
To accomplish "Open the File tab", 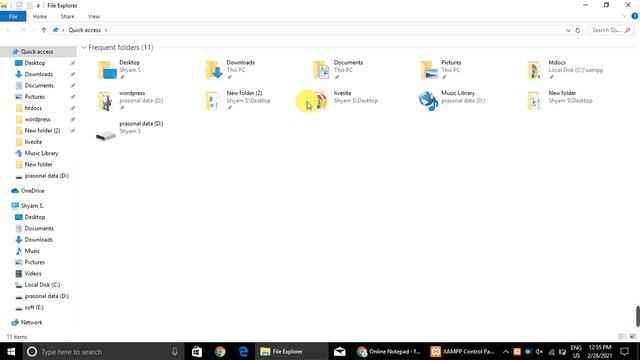I will 13,16.
